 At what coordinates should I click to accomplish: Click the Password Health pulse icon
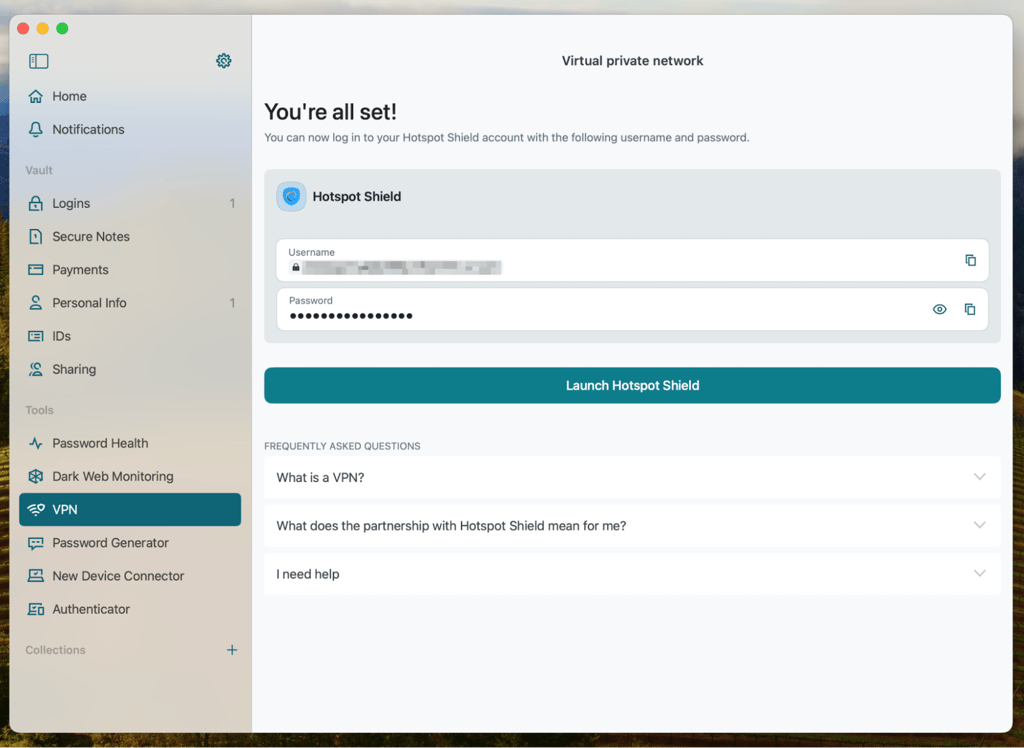35,443
